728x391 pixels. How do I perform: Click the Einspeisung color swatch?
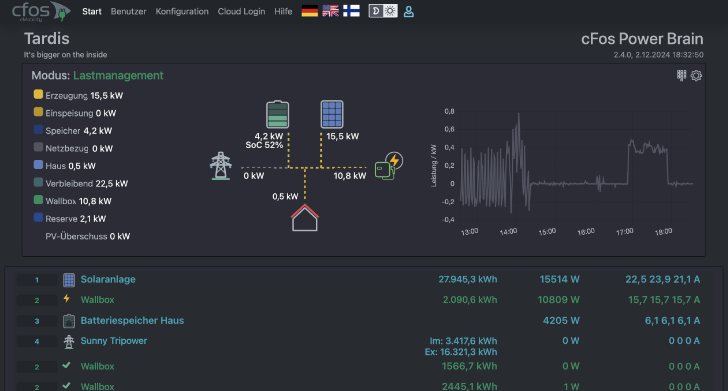(x=38, y=112)
